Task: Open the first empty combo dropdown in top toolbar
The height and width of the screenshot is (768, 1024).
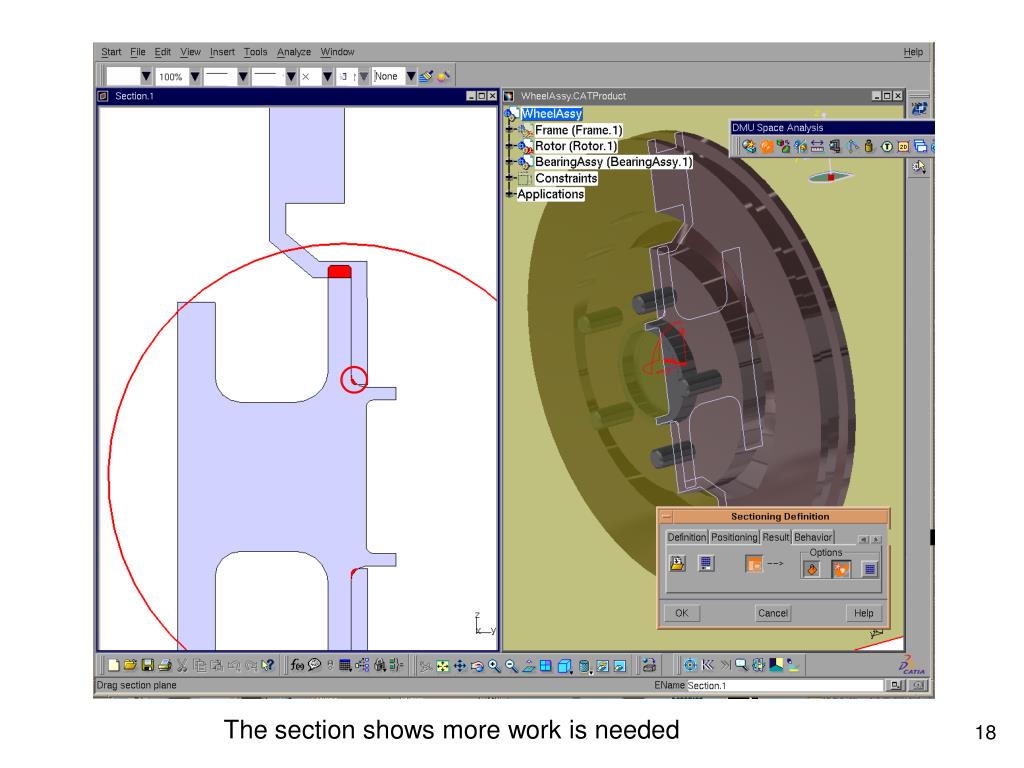Action: 146,76
